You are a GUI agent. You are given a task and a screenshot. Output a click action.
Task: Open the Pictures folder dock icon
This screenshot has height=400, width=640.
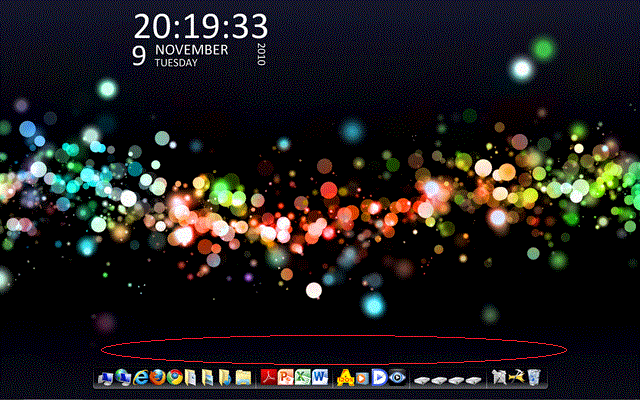coord(208,378)
